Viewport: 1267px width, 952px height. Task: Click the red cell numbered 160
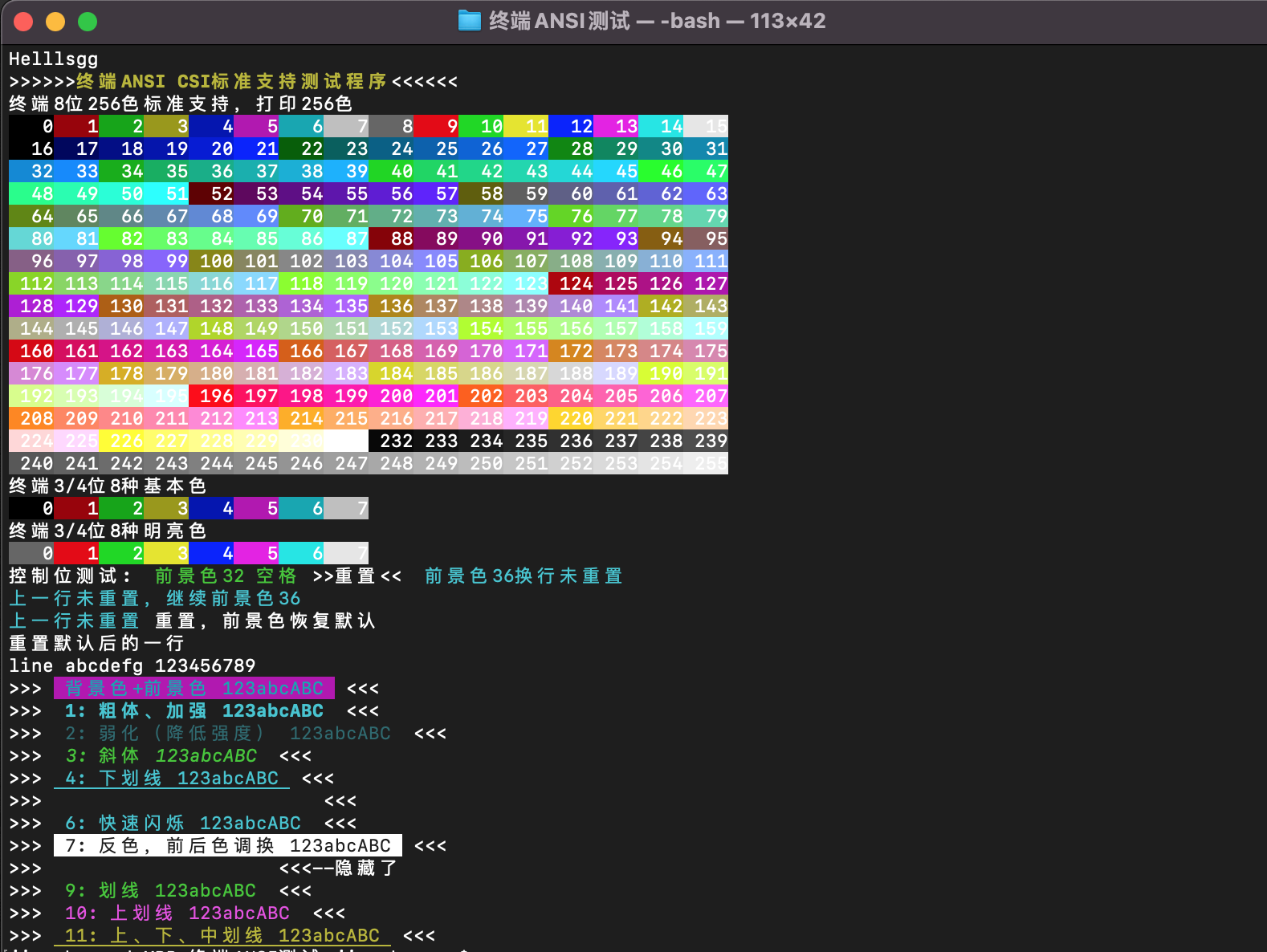point(31,351)
